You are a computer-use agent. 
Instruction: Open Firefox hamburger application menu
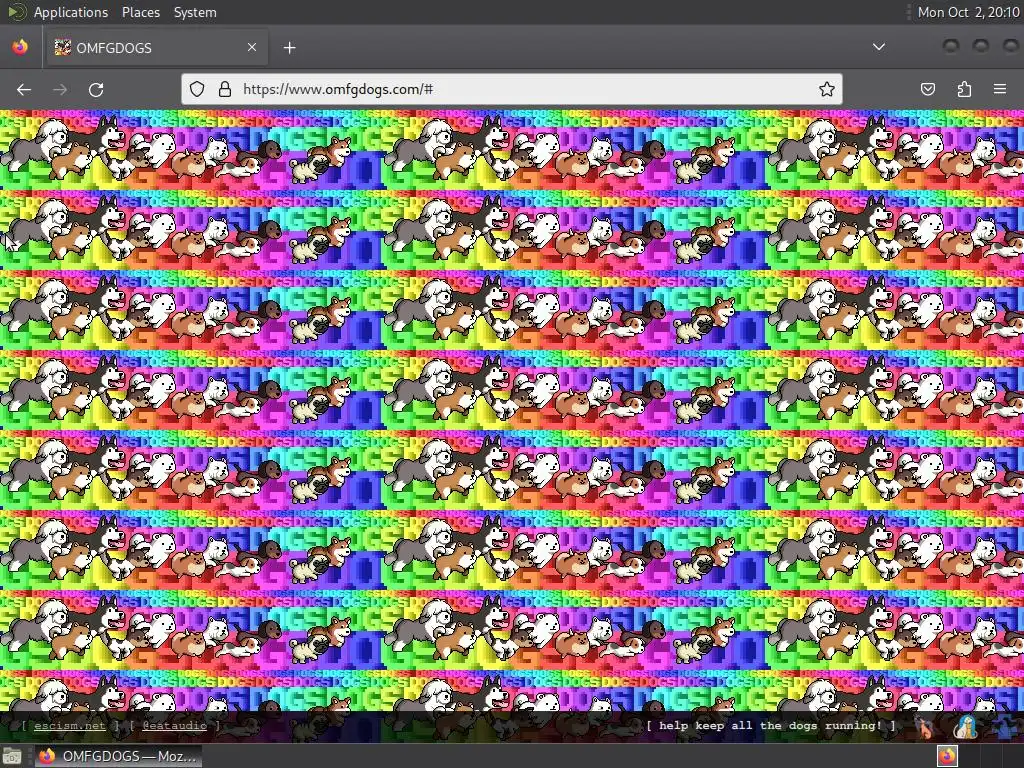click(1000, 89)
